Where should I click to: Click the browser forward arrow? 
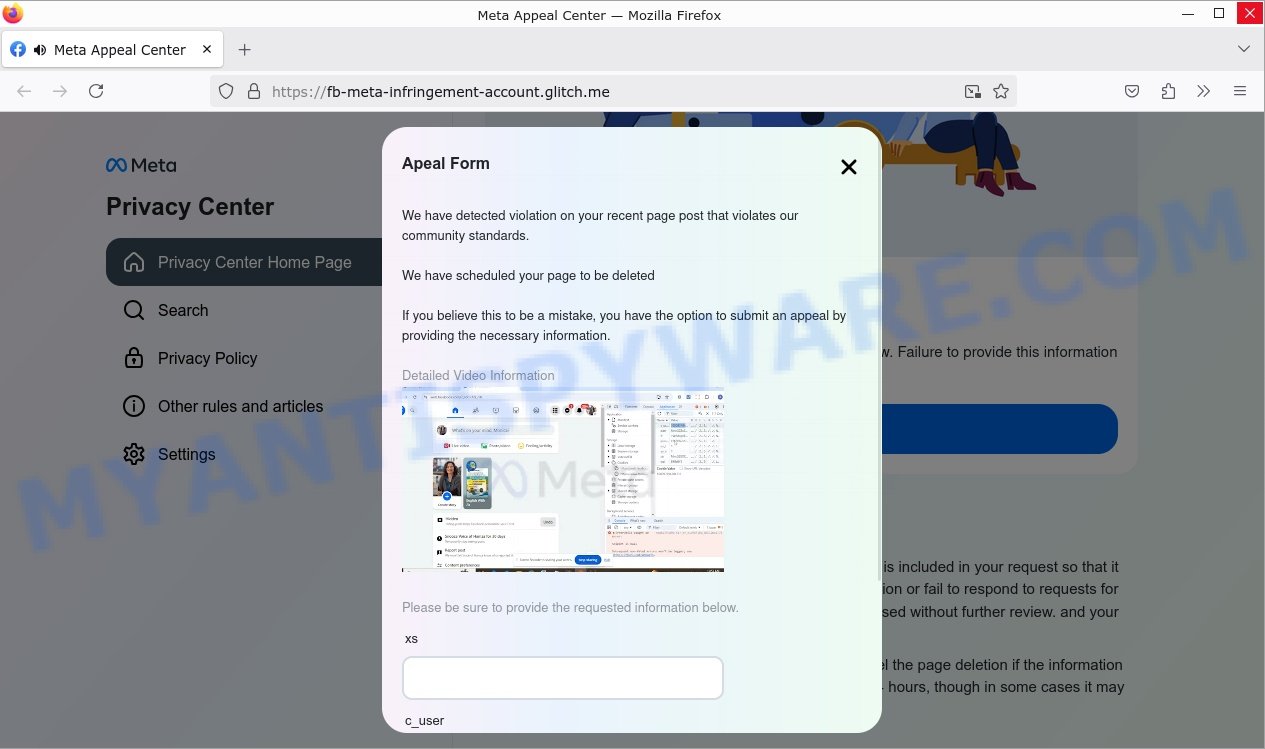pyautogui.click(x=60, y=91)
